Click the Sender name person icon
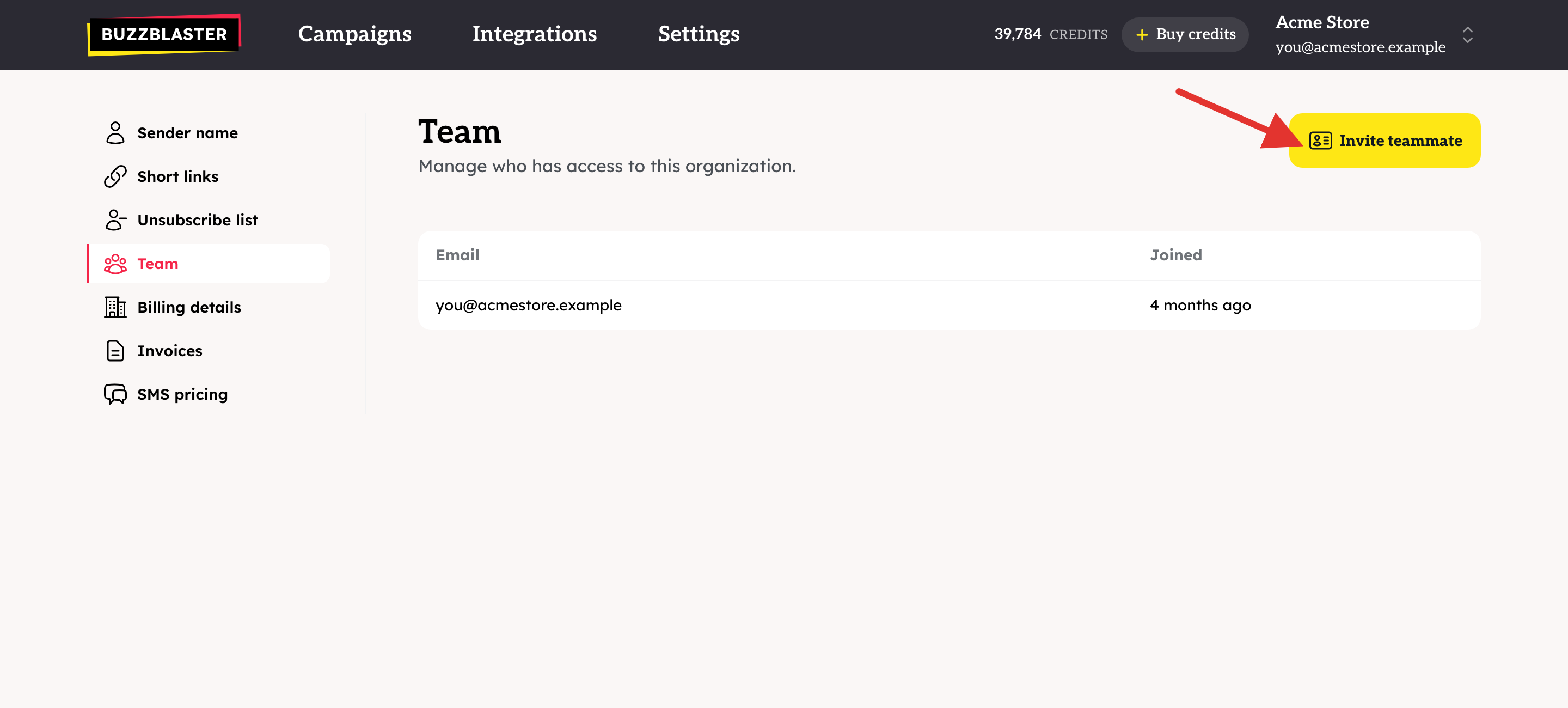The image size is (1568, 708). 115,133
